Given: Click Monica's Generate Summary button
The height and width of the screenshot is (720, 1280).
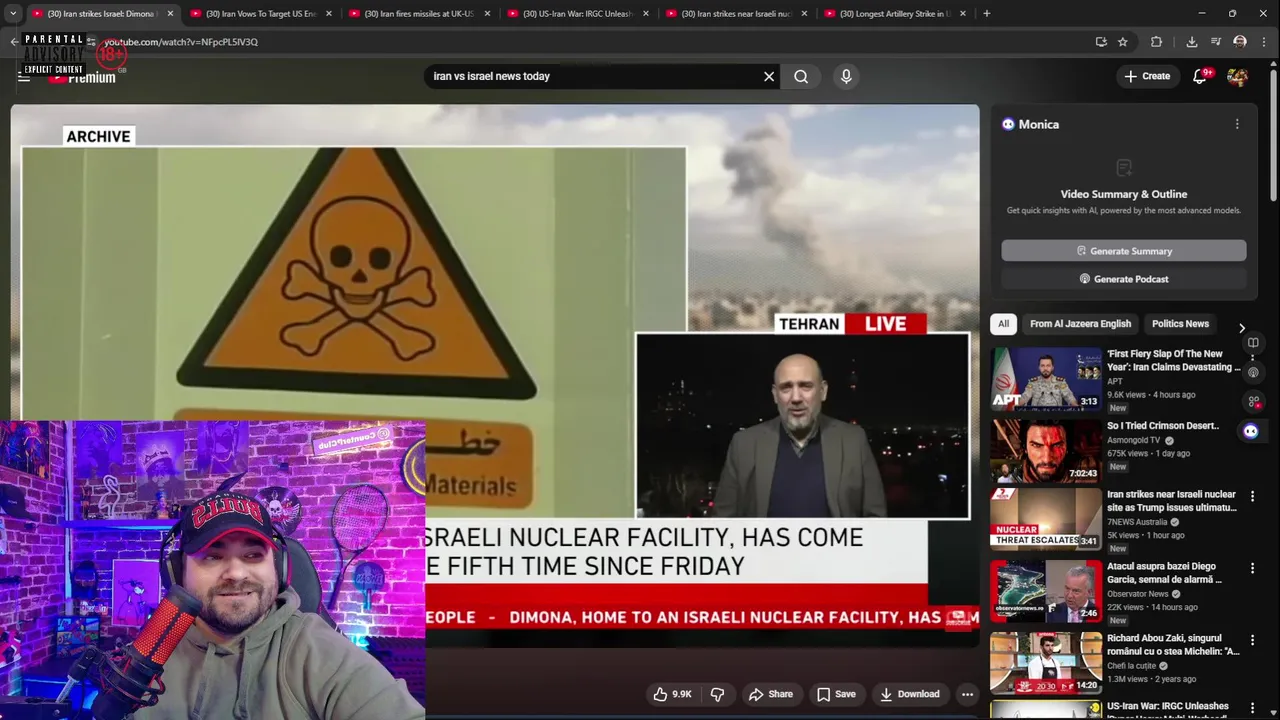Looking at the screenshot, I should tap(1124, 251).
